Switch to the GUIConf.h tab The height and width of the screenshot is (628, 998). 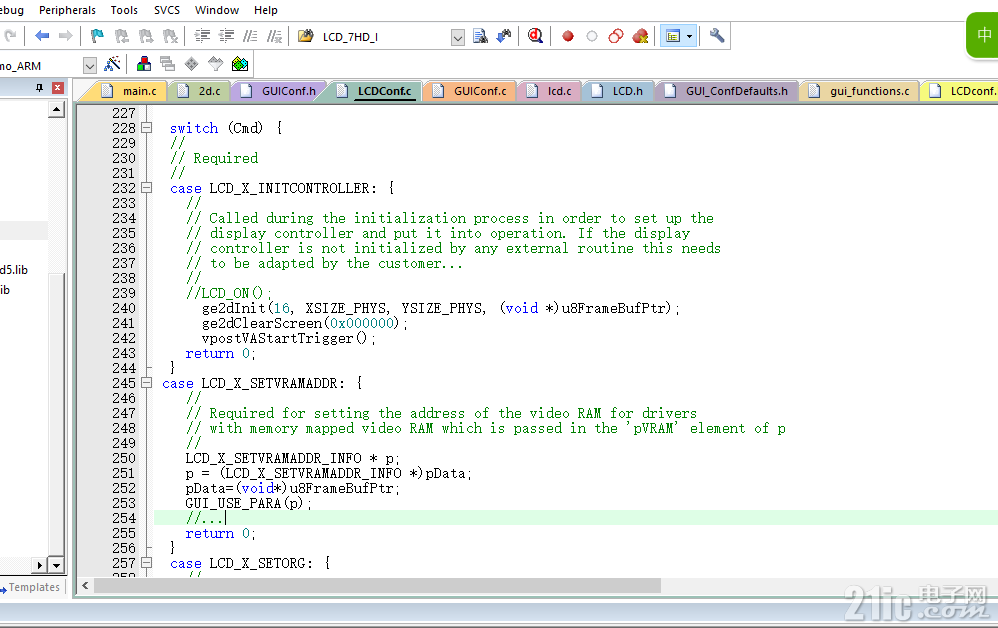280,91
